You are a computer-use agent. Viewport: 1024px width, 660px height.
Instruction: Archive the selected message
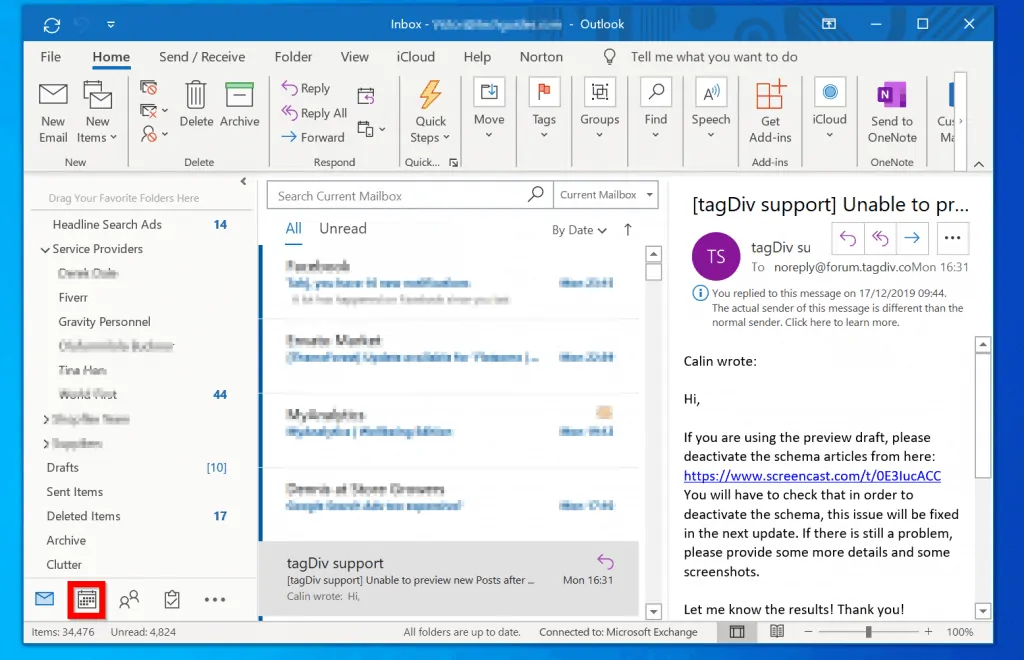(240, 110)
